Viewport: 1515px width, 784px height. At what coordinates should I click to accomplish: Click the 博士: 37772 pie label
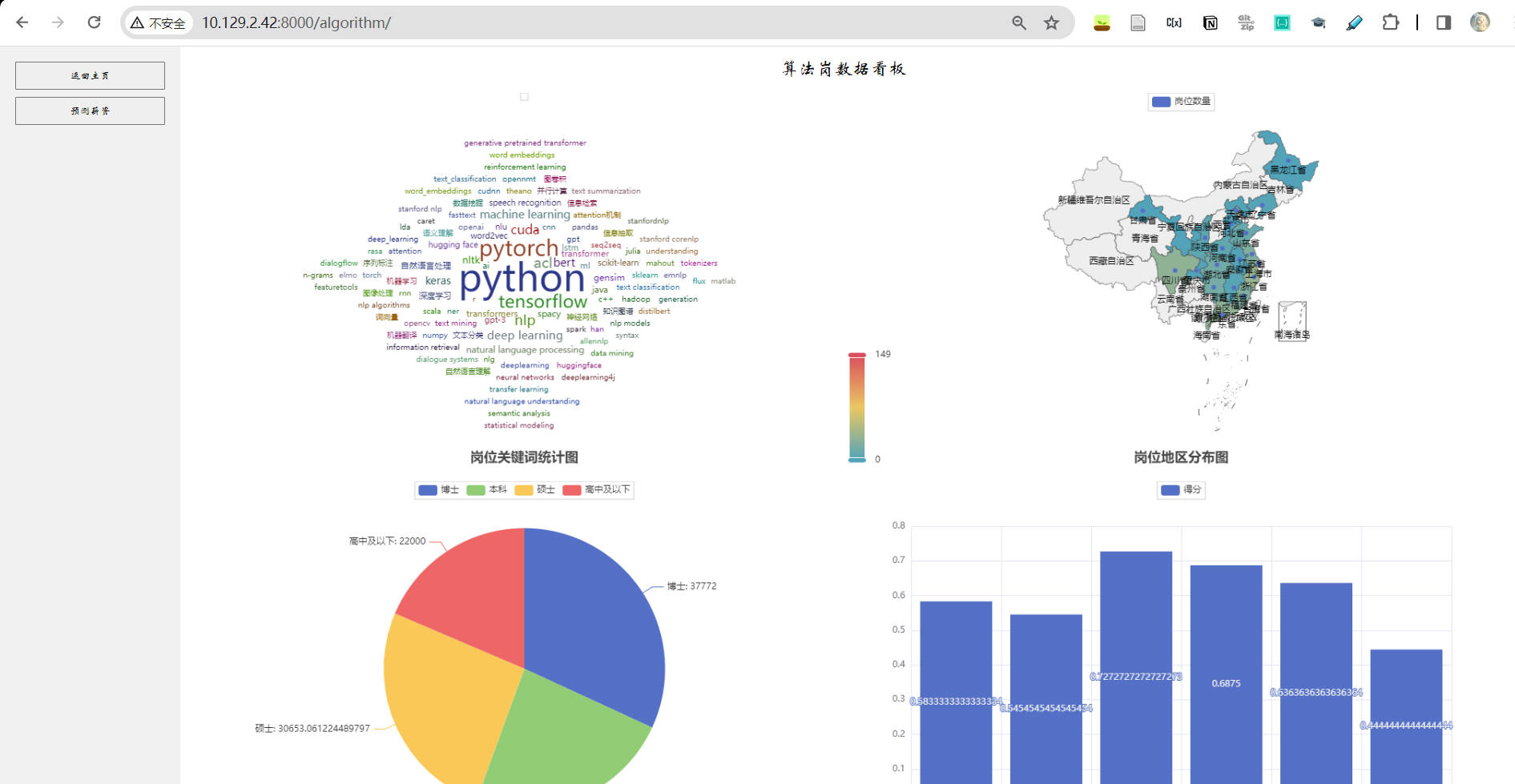691,586
